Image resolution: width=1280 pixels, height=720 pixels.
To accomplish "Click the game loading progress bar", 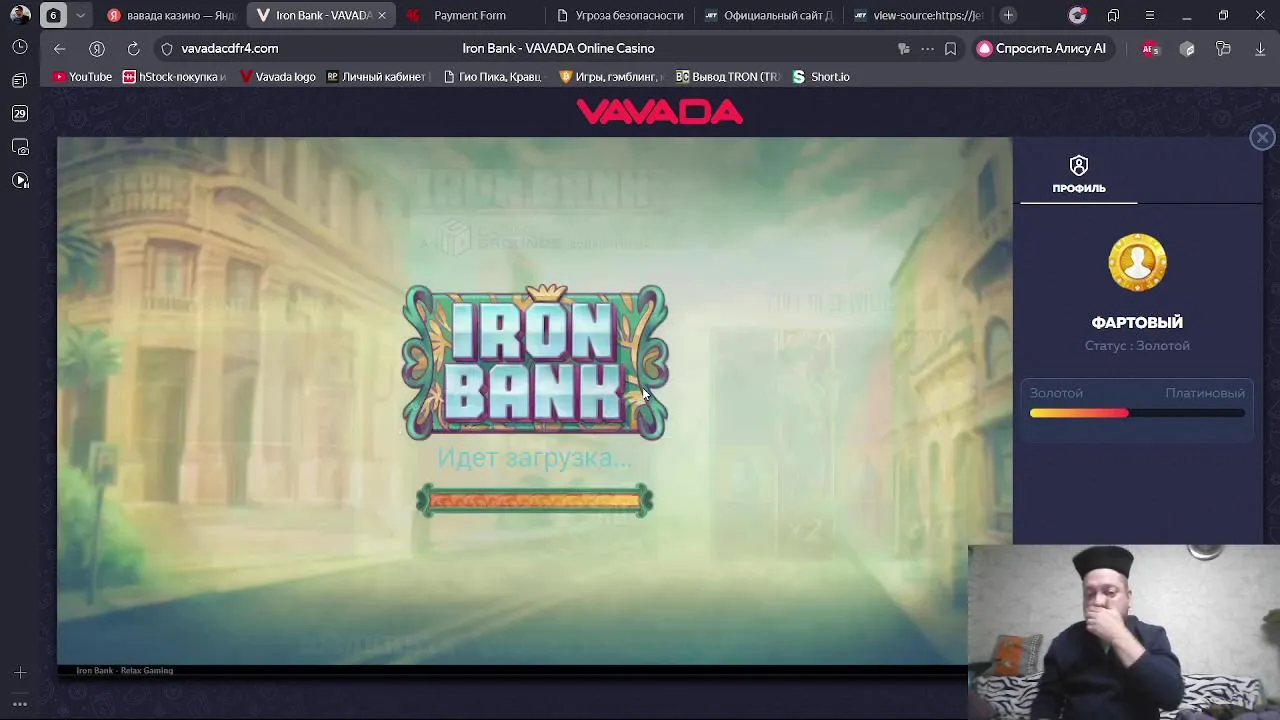I will click(x=535, y=500).
